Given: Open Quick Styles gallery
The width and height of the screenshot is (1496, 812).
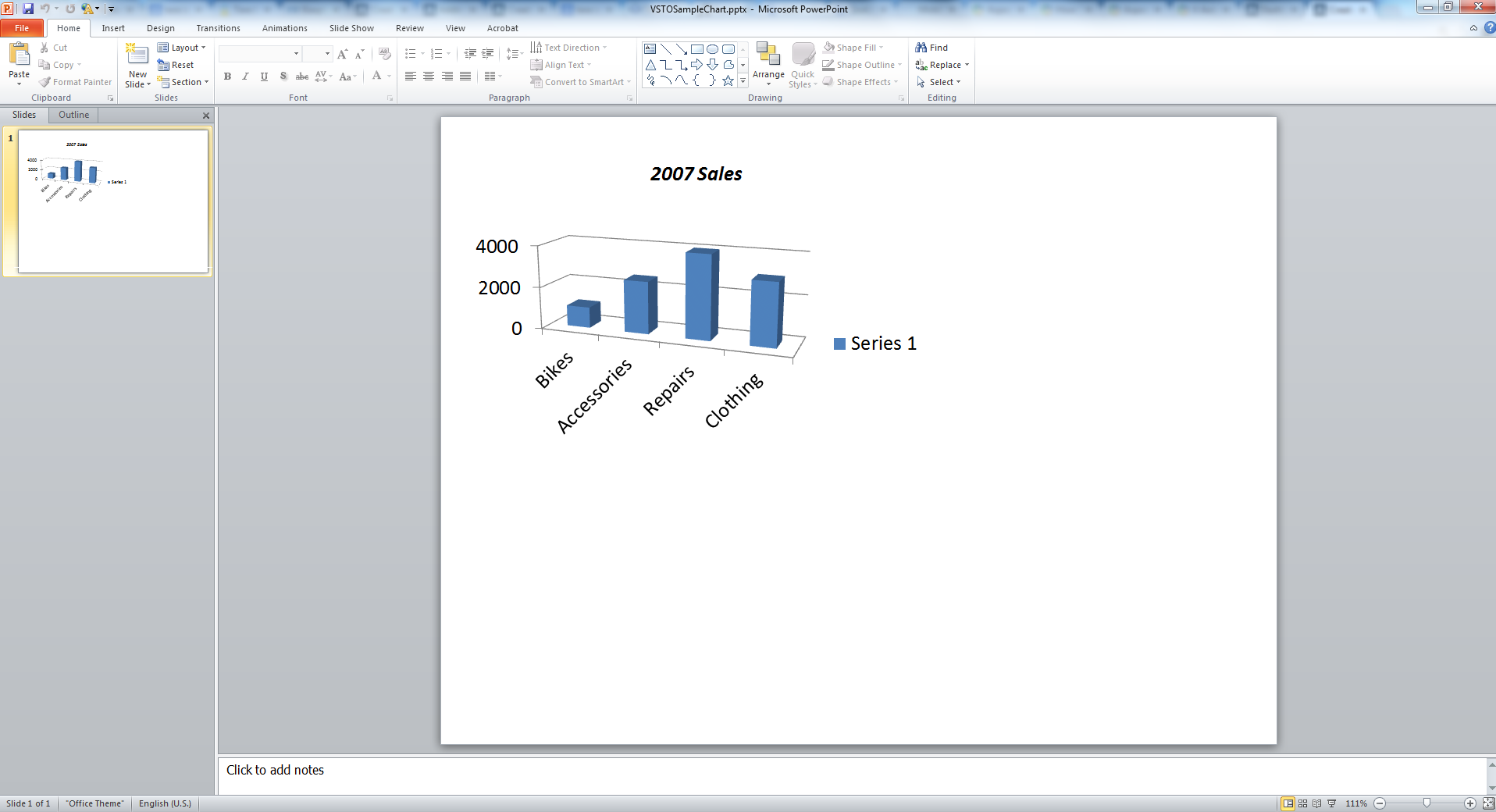Looking at the screenshot, I should pos(803,64).
